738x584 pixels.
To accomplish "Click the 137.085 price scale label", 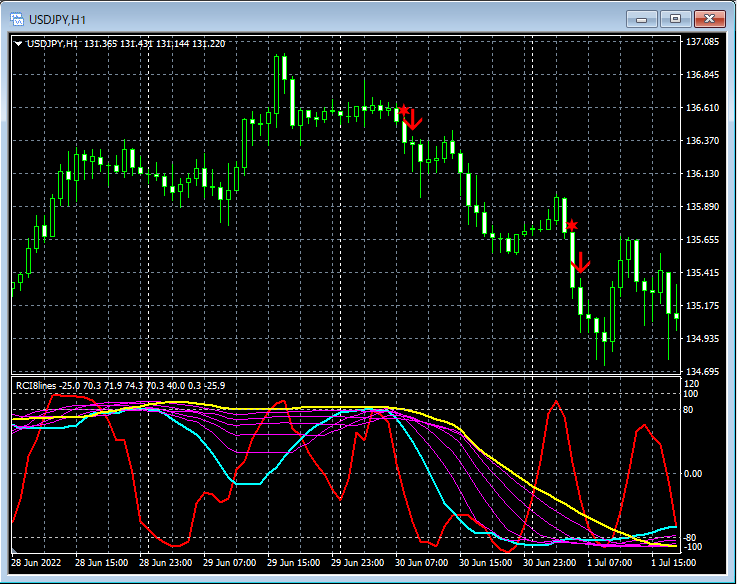I will pos(704,43).
